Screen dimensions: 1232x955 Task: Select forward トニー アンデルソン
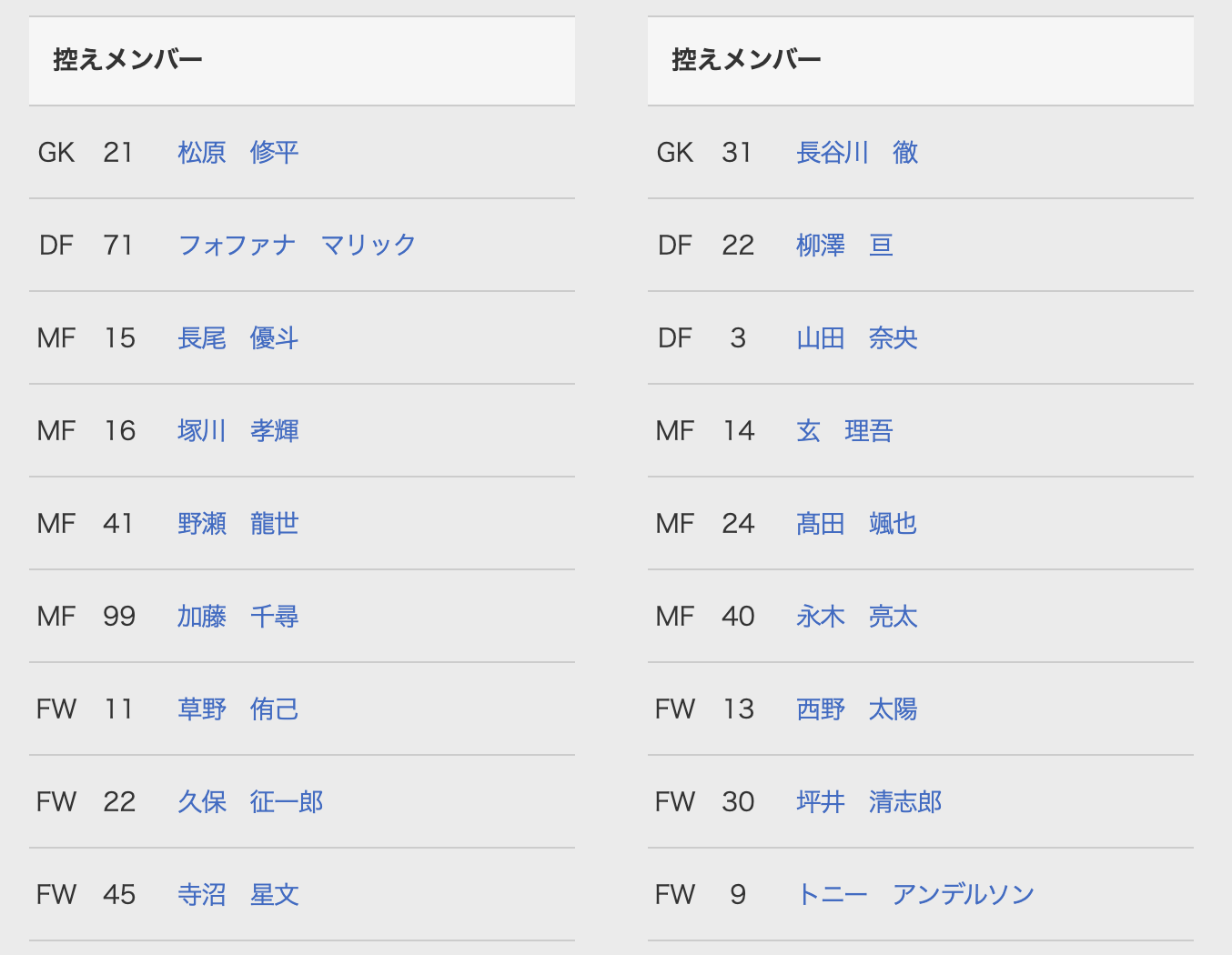pos(915,894)
